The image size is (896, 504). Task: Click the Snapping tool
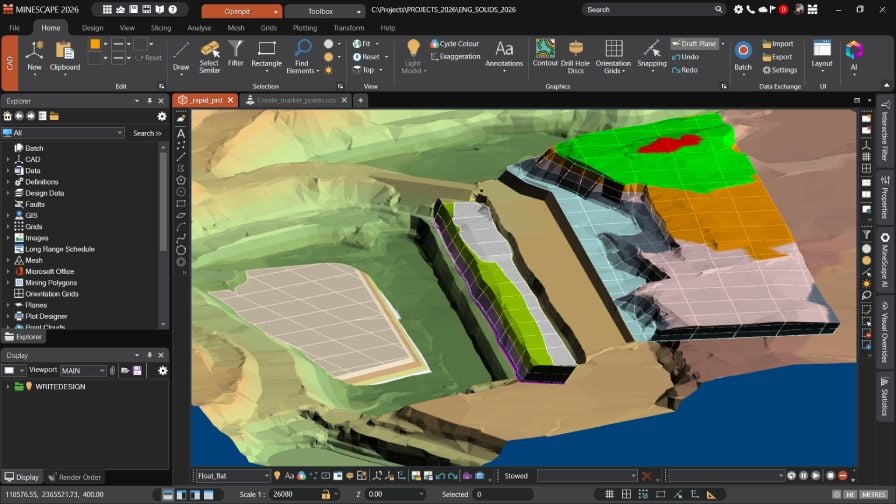point(652,55)
